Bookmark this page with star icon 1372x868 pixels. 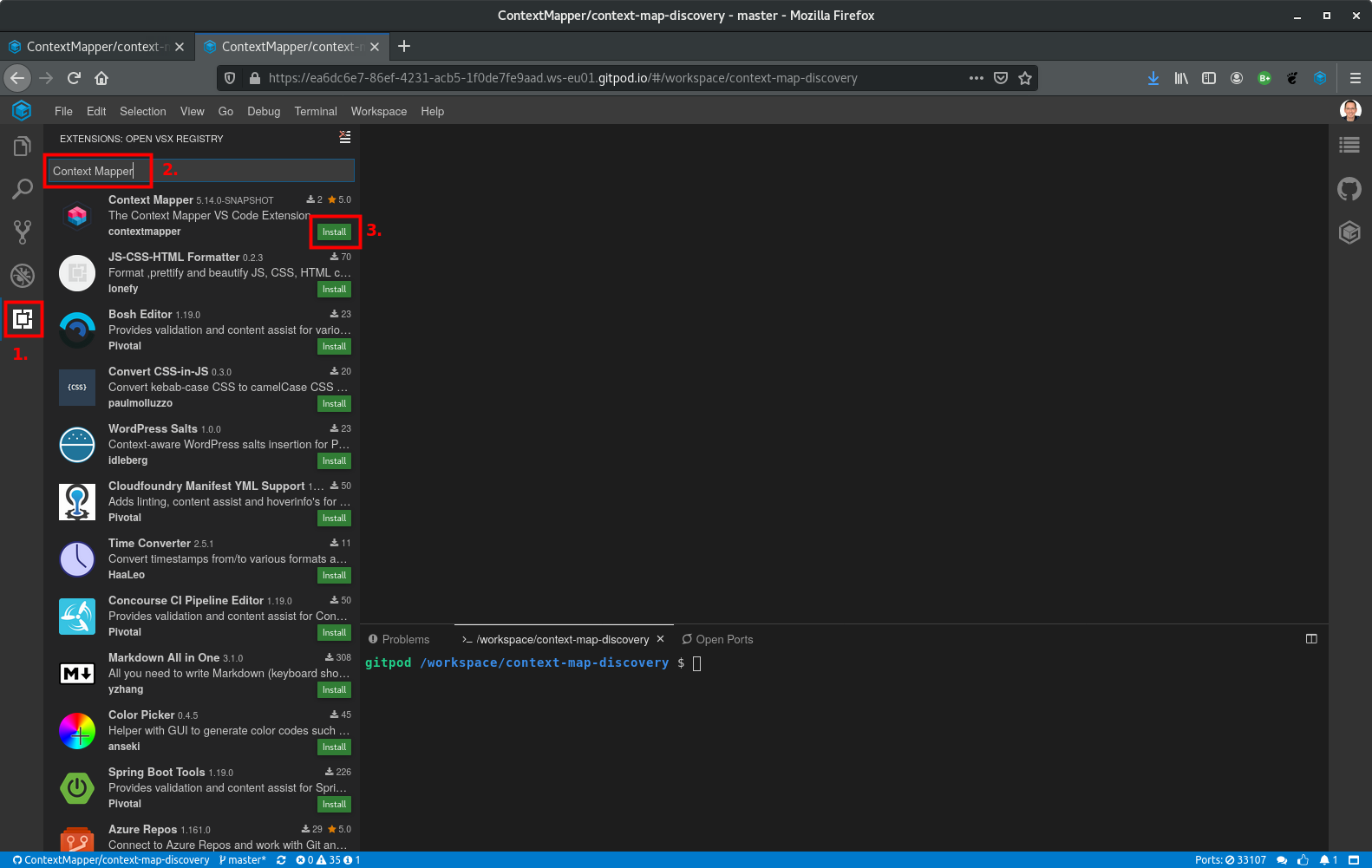(x=1025, y=78)
